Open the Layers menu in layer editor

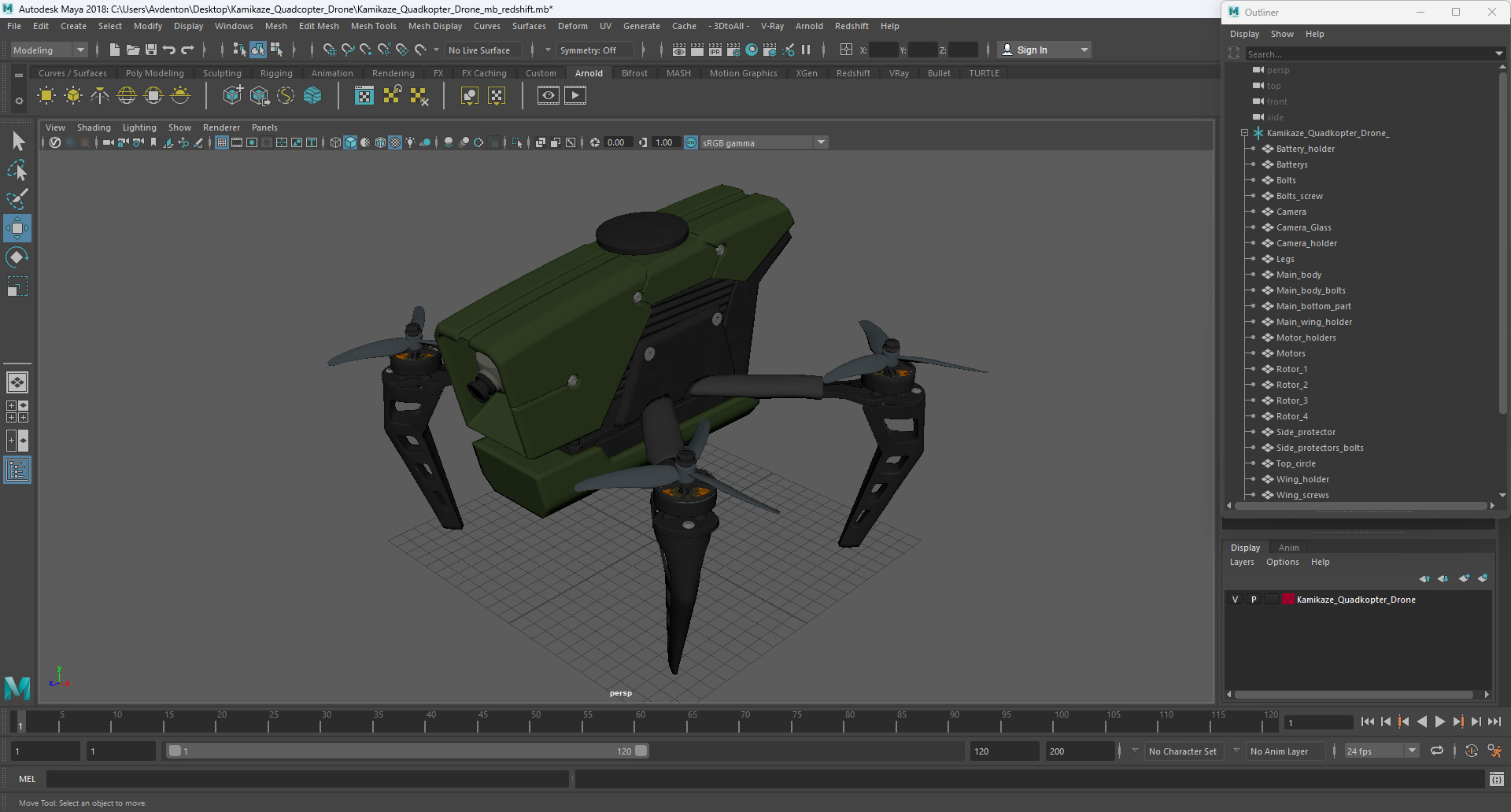pos(1242,562)
